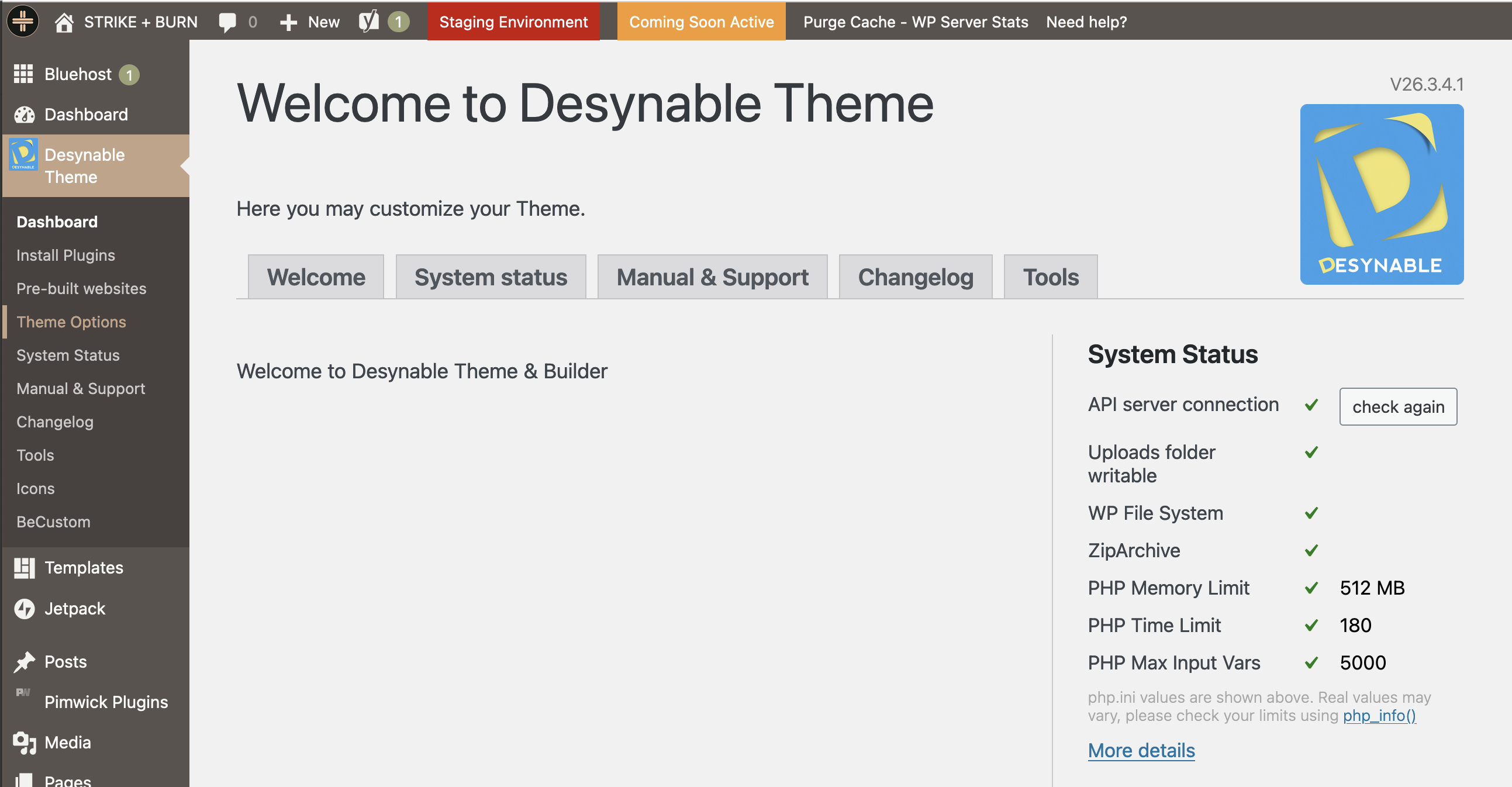Click the Media icon in sidebar
Image resolution: width=1512 pixels, height=787 pixels.
24,743
